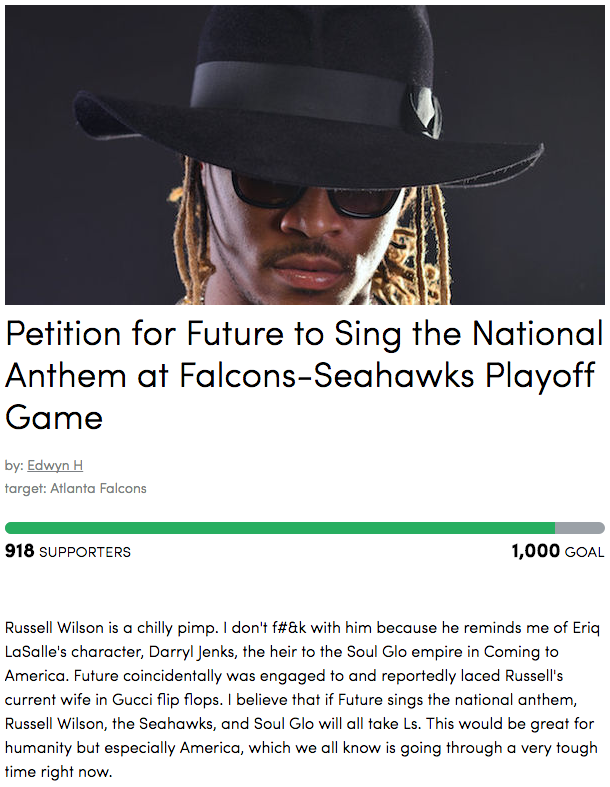Click the word "target:" under the author
Image resolution: width=610 pixels, height=787 pixels.
click(x=25, y=488)
